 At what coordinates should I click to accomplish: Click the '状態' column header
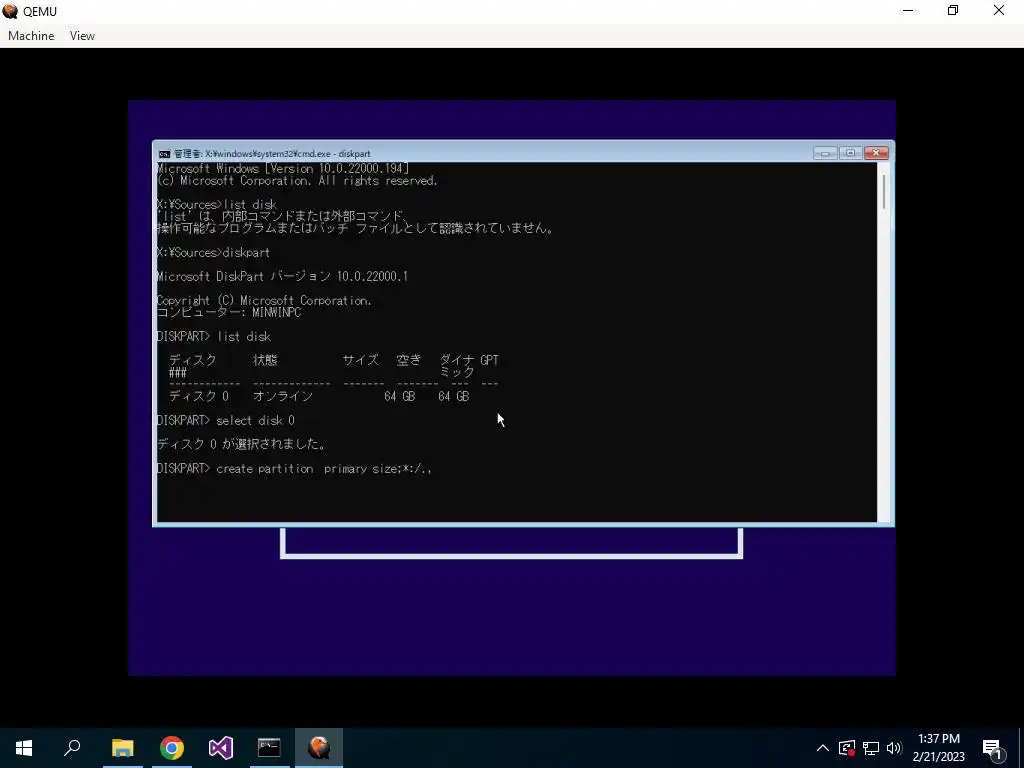click(x=265, y=360)
